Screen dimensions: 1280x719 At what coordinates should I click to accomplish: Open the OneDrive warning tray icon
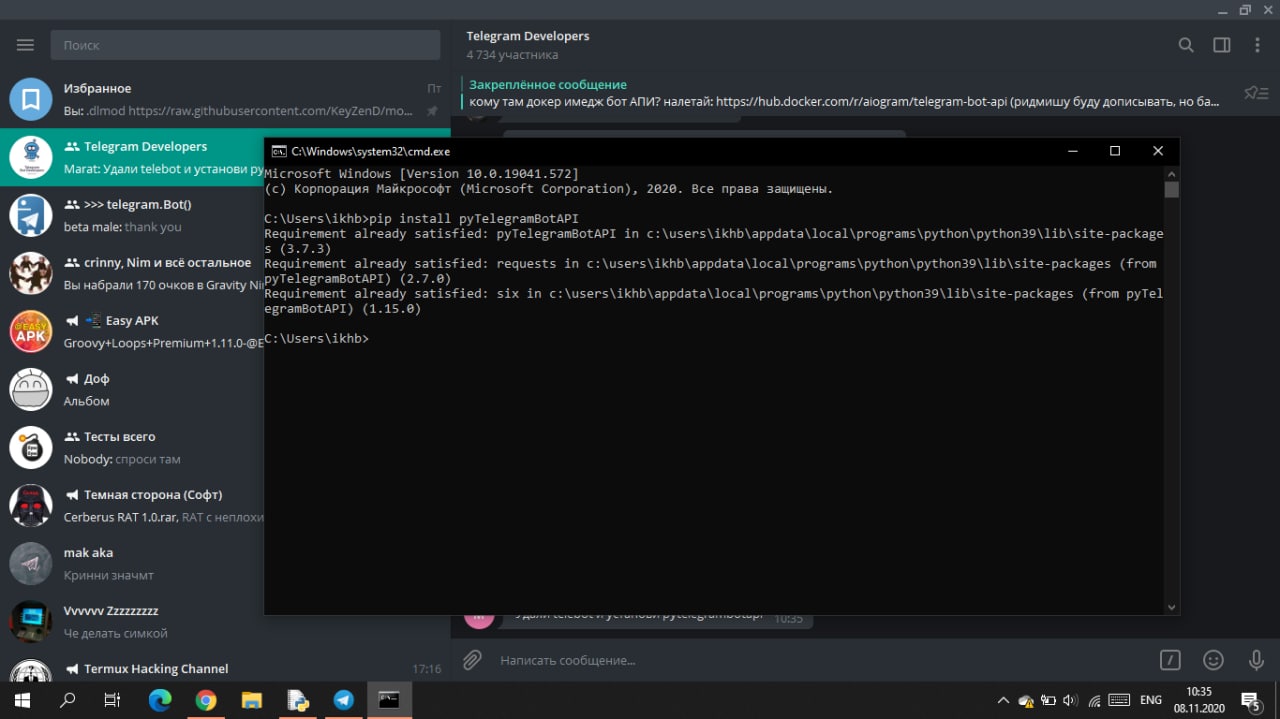point(1026,700)
